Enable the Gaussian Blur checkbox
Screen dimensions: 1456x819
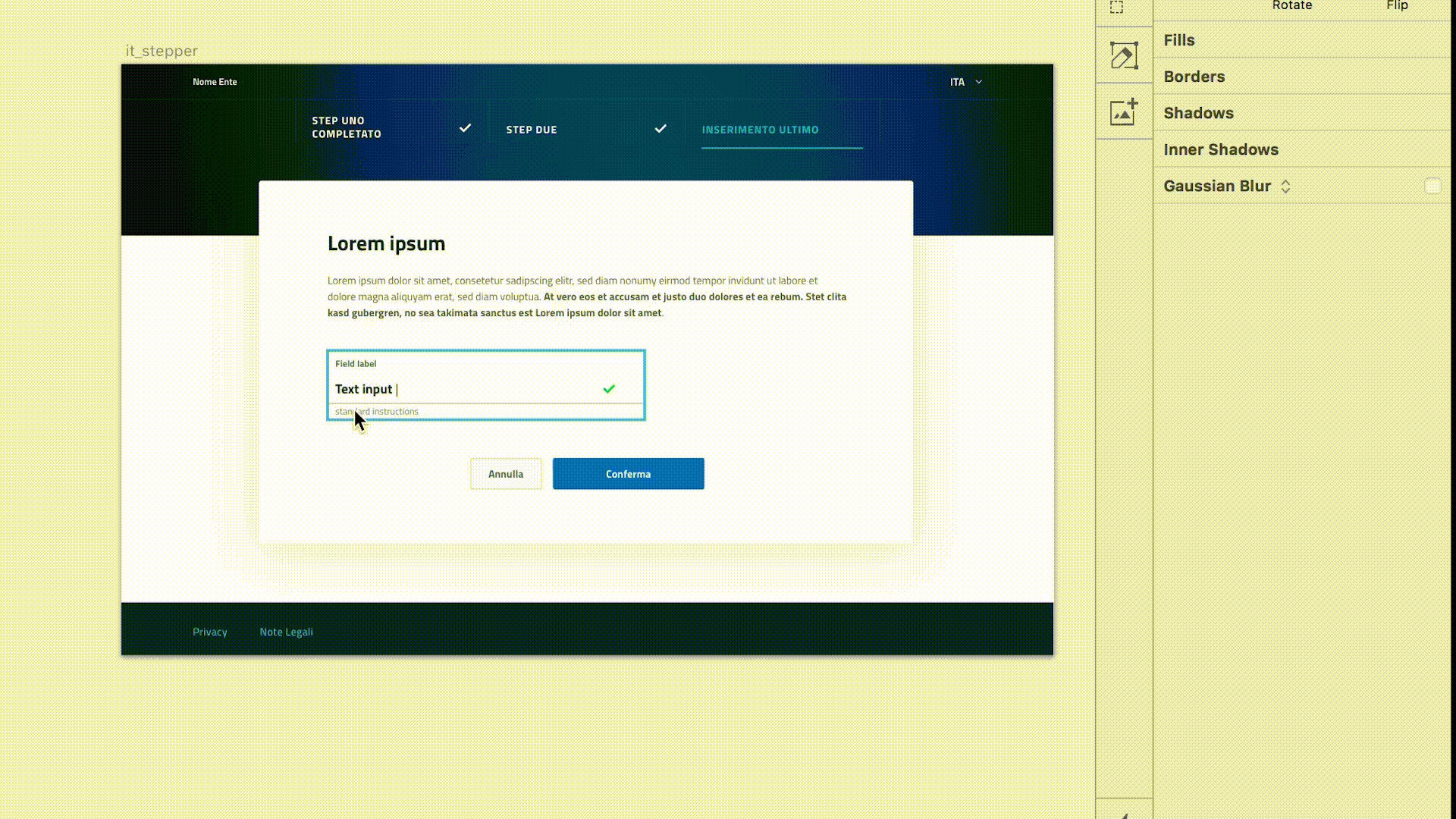tap(1432, 187)
